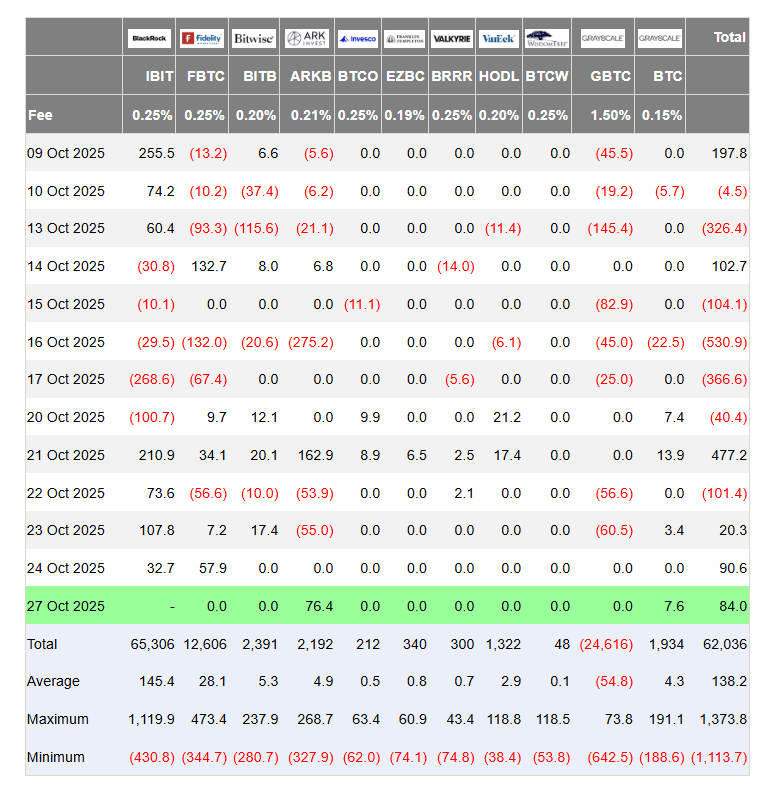Viewport: 781px width, 801px height.
Task: Click the ARK Invest logo
Action: [x=307, y=38]
